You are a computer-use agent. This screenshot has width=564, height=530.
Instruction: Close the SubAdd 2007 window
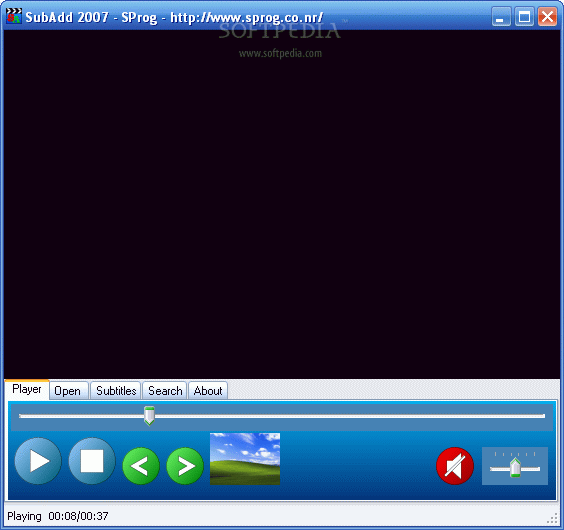click(x=547, y=17)
